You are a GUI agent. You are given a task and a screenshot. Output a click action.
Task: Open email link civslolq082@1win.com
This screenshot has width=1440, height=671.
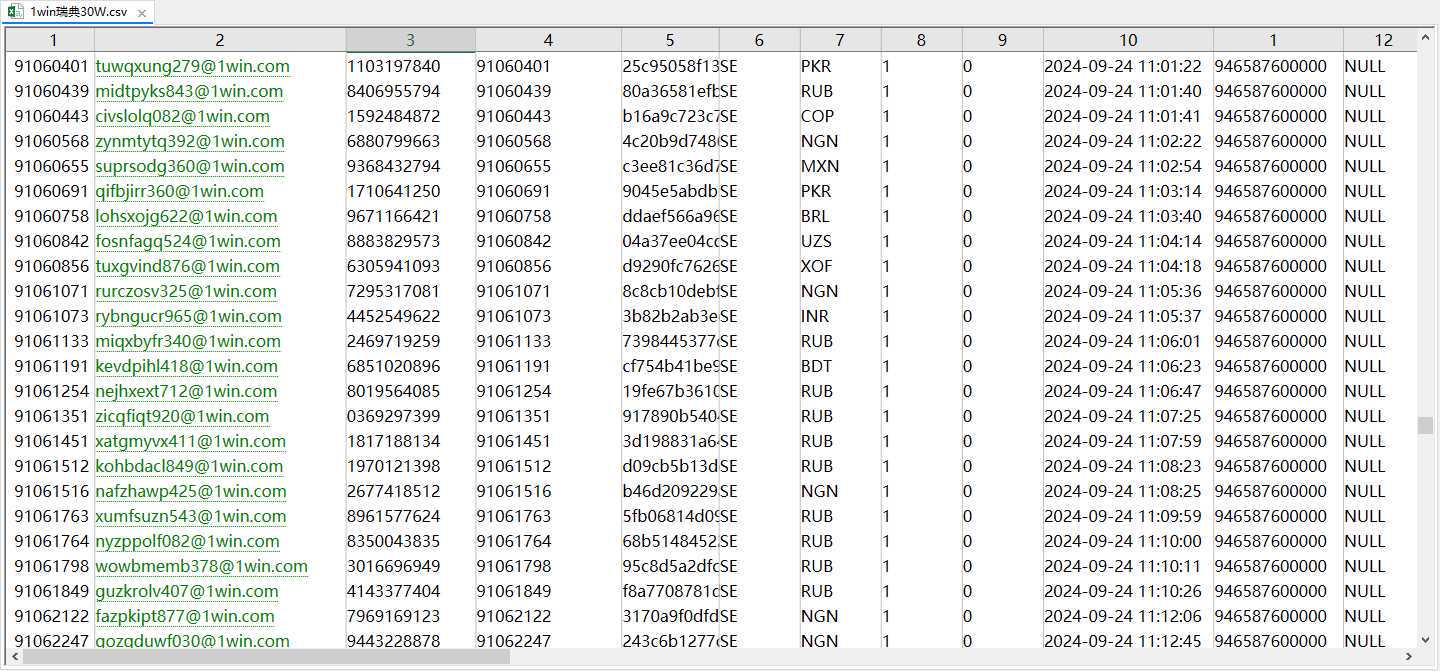(183, 116)
